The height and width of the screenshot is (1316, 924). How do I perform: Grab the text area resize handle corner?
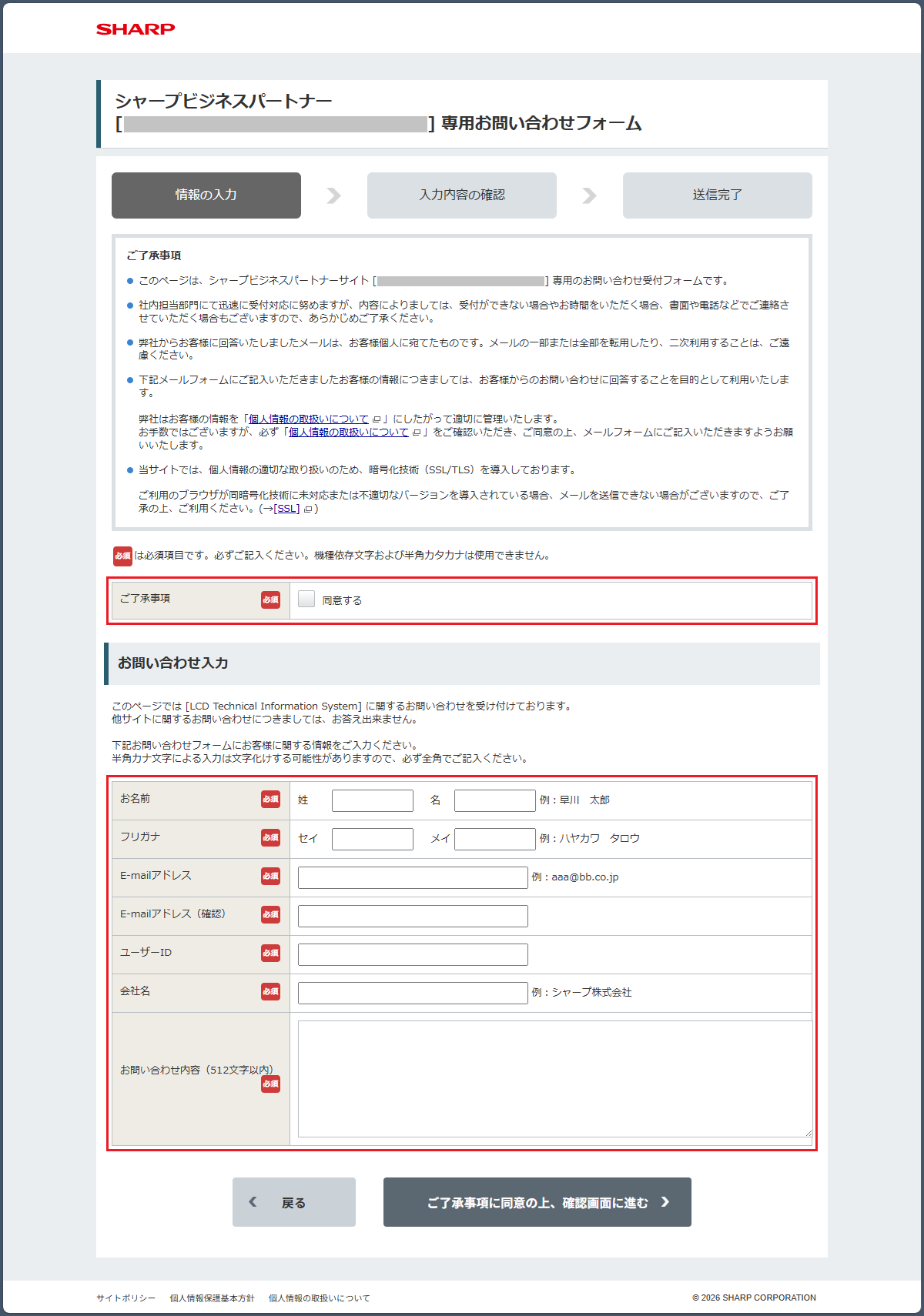808,1133
